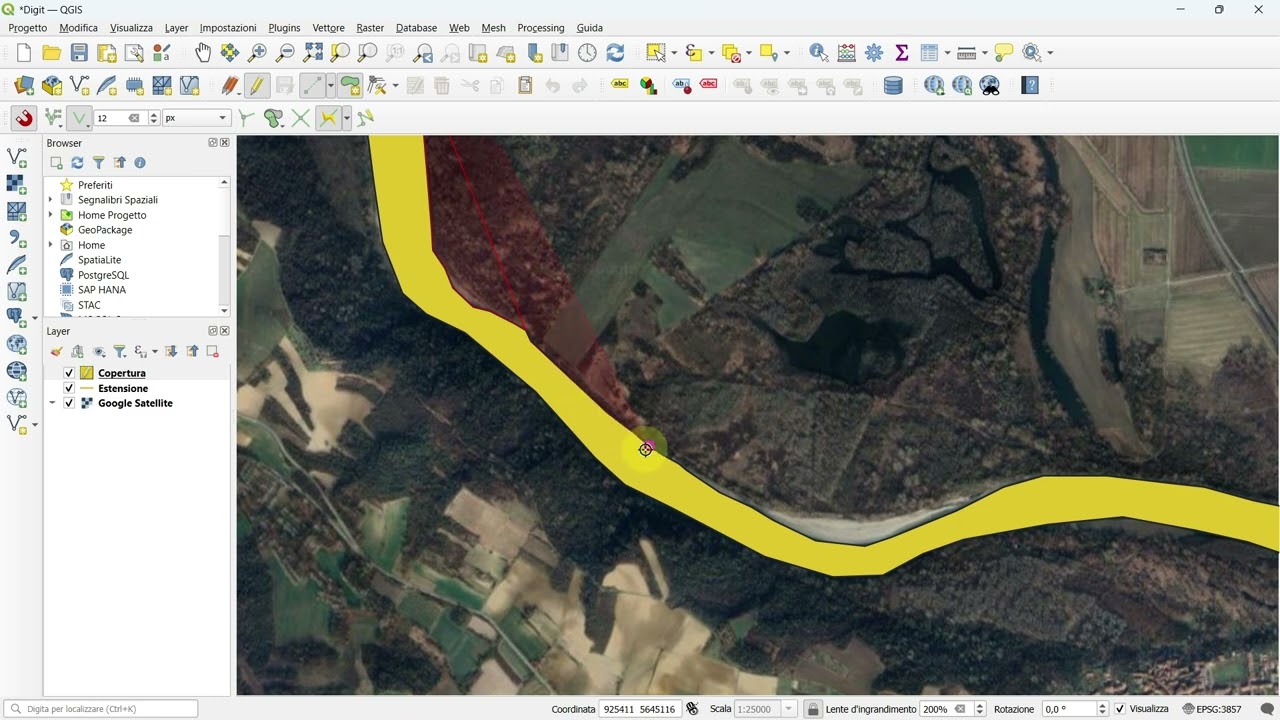Image resolution: width=1280 pixels, height=720 pixels.
Task: Create a new project with the blank page icon
Action: click(x=24, y=53)
